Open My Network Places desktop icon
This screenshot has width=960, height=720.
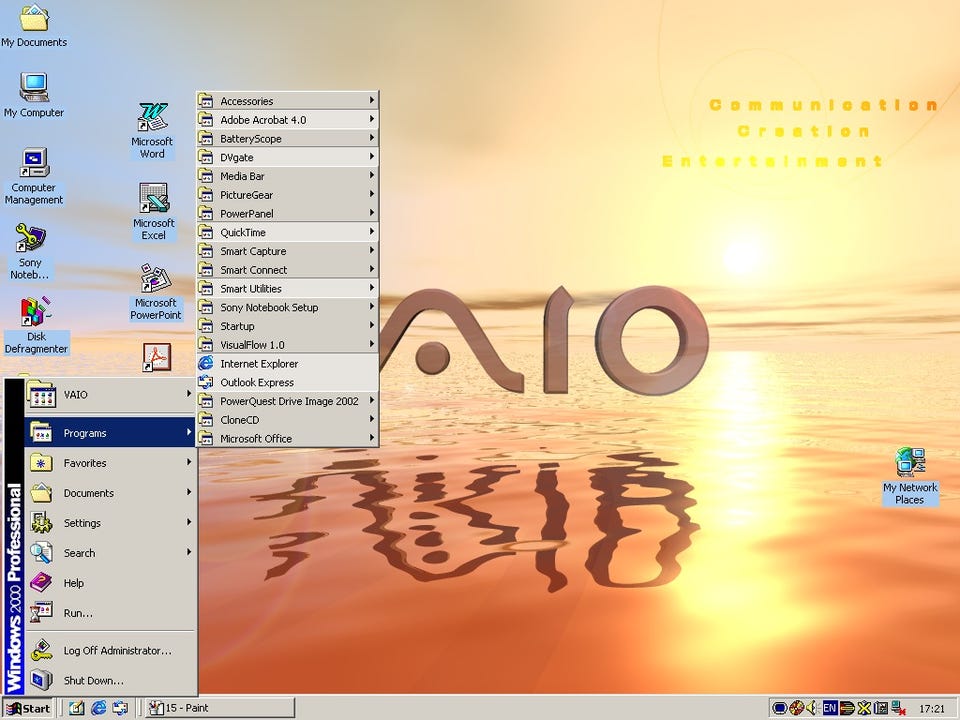(x=910, y=476)
